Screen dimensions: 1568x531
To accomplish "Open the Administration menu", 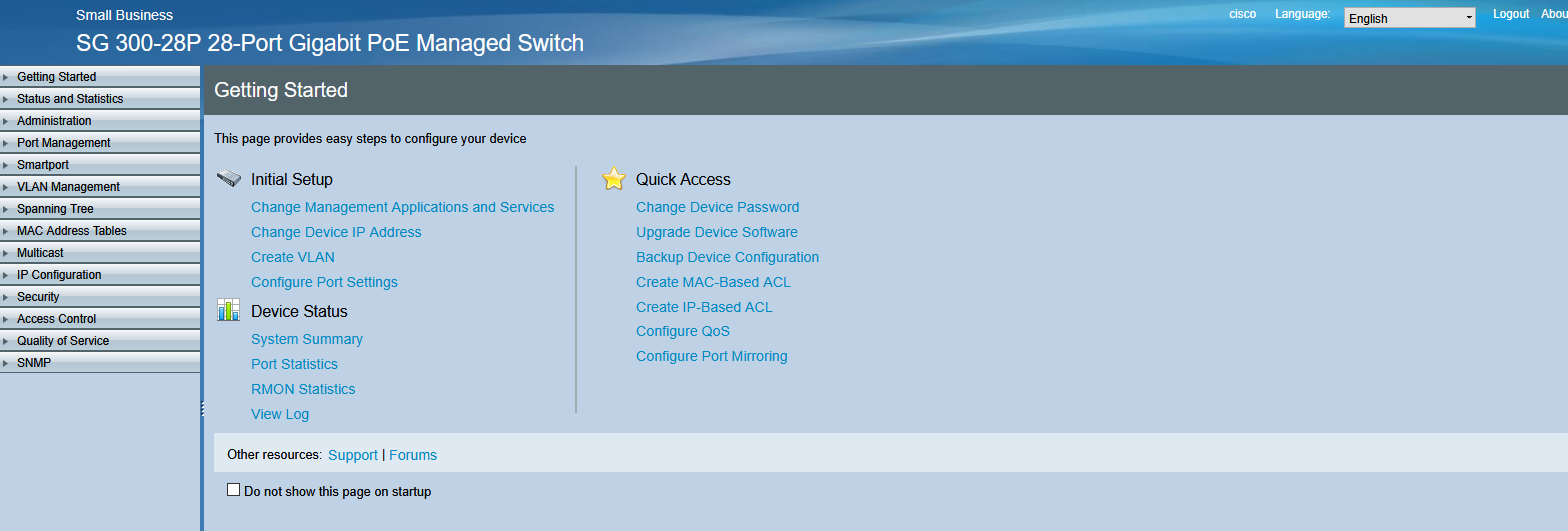I will click(54, 121).
